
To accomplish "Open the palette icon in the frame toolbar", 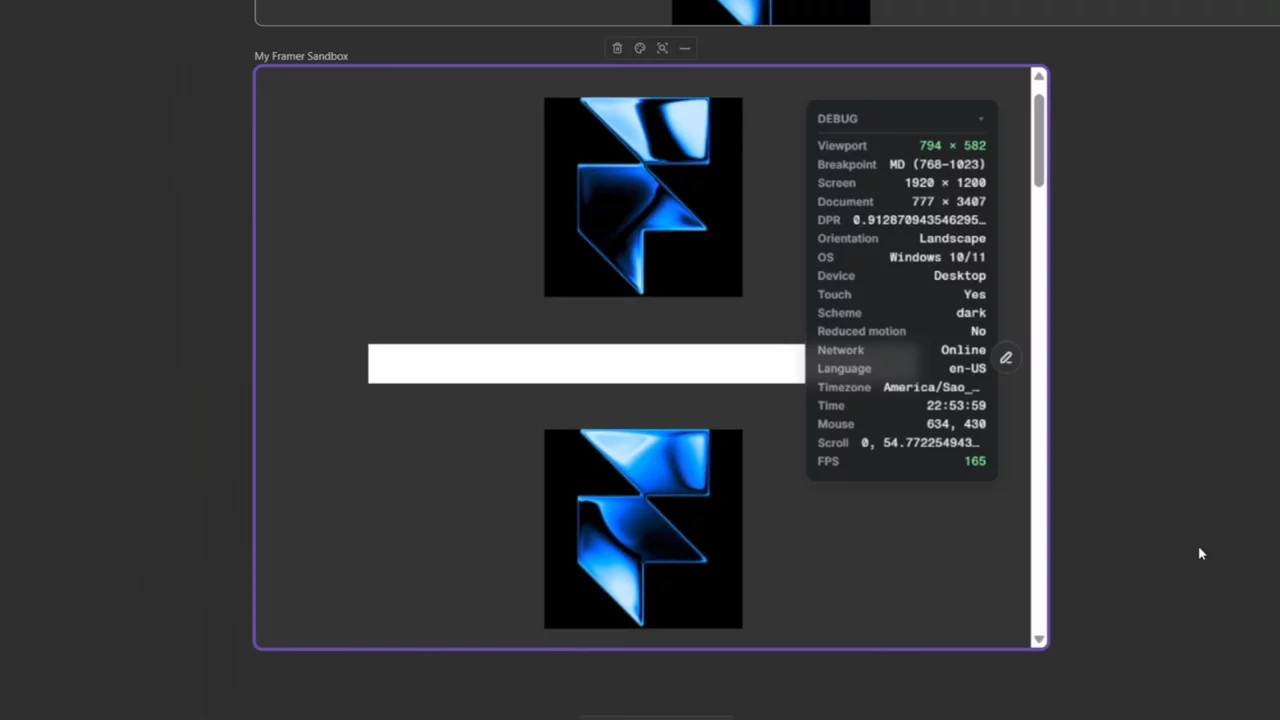I will [x=640, y=48].
